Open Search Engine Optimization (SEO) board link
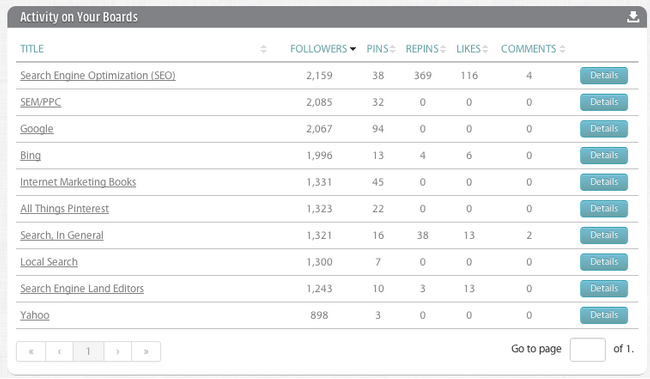 (98, 75)
